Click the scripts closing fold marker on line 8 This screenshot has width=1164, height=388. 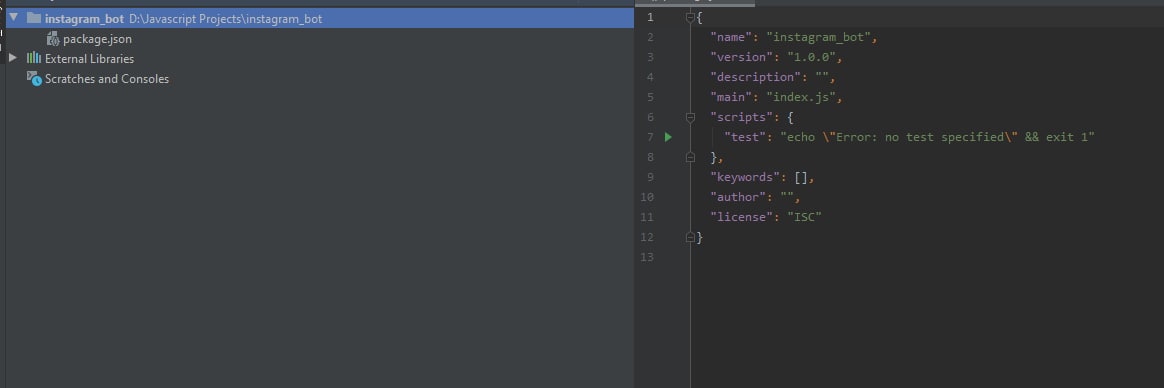point(690,157)
